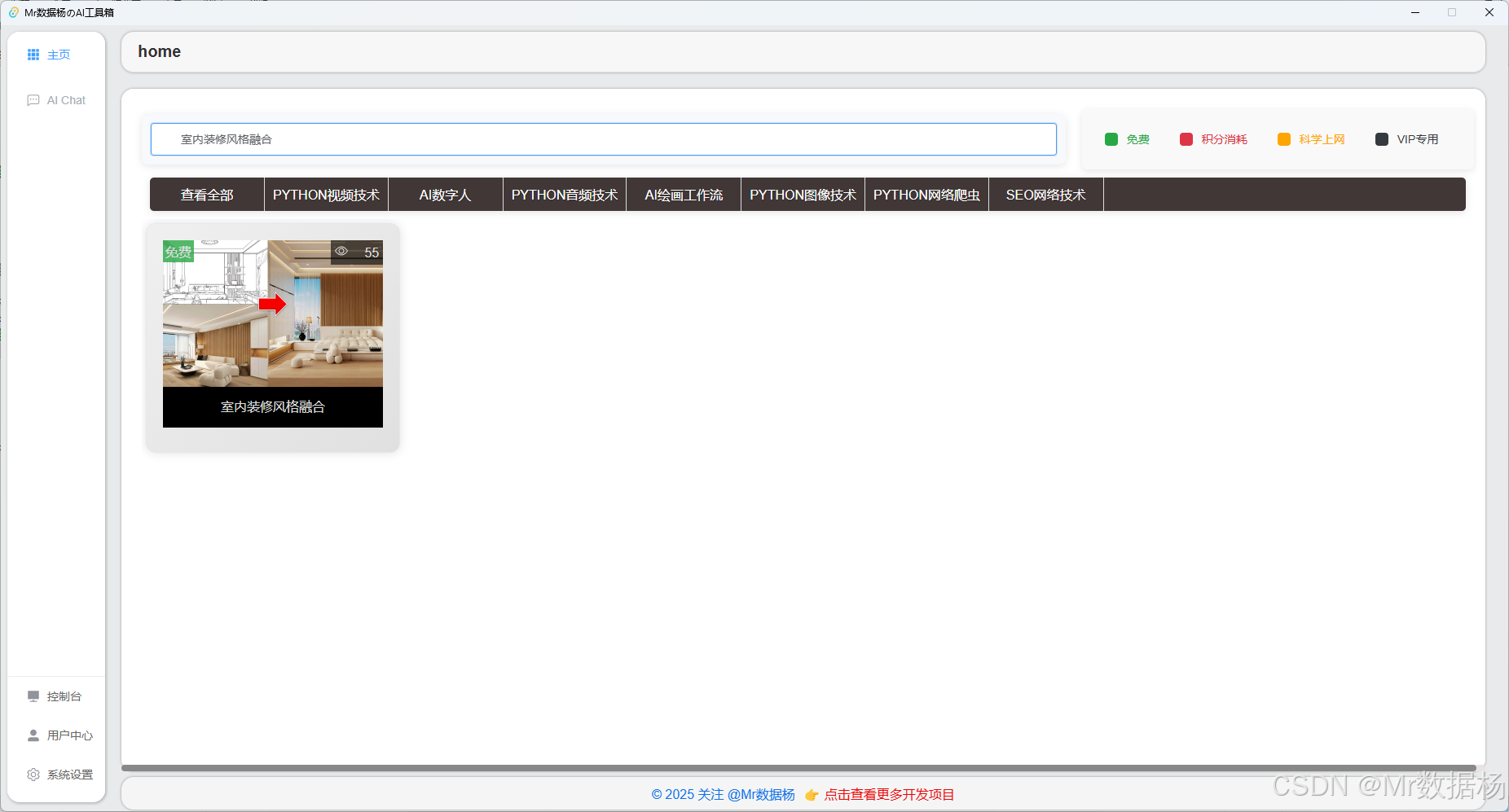Click the app logo in title bar
Viewport: 1509px width, 812px height.
pos(13,12)
